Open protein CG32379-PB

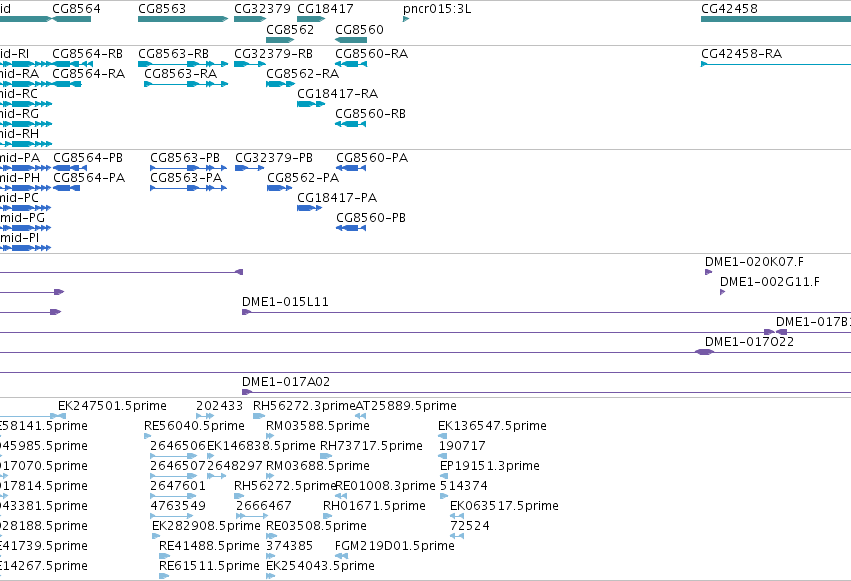[250, 168]
